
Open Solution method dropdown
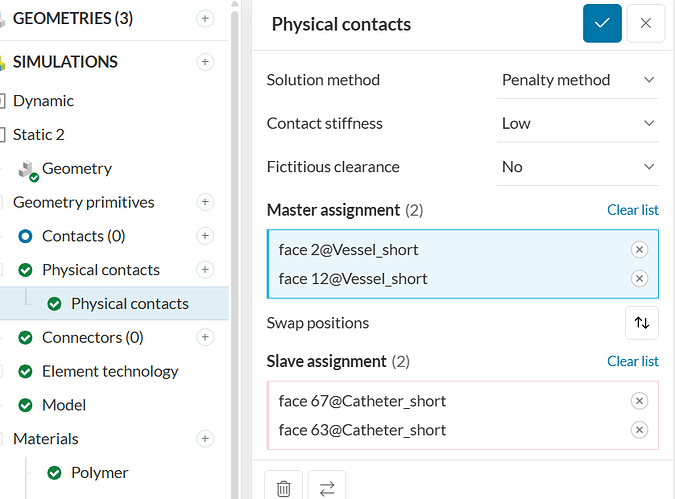tap(578, 80)
